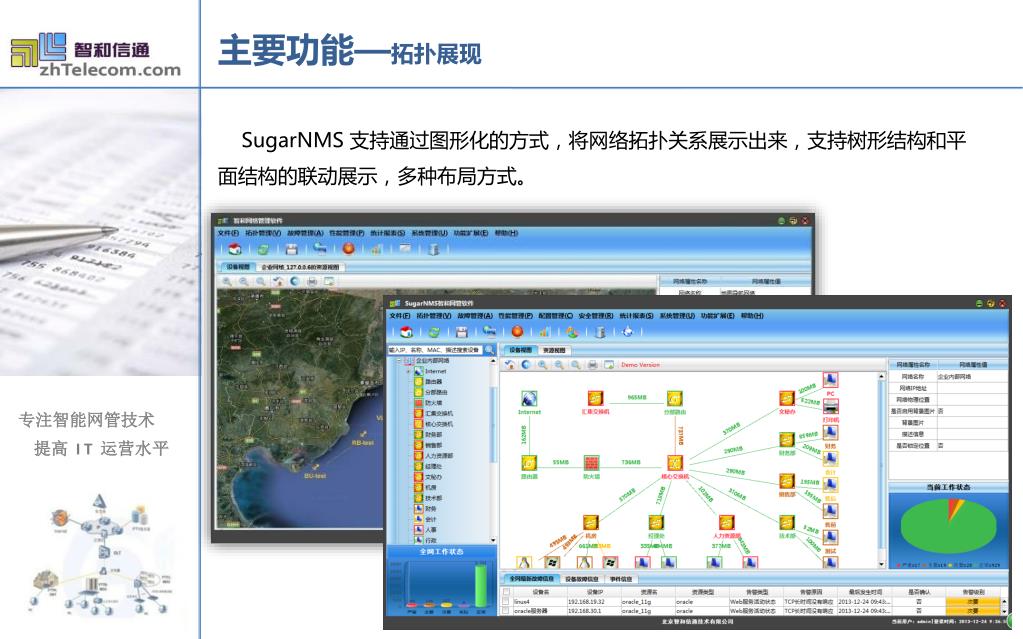Open 文件(F) menu in the SugarNMS window
The width and height of the screenshot is (1023, 639).
[x=399, y=316]
